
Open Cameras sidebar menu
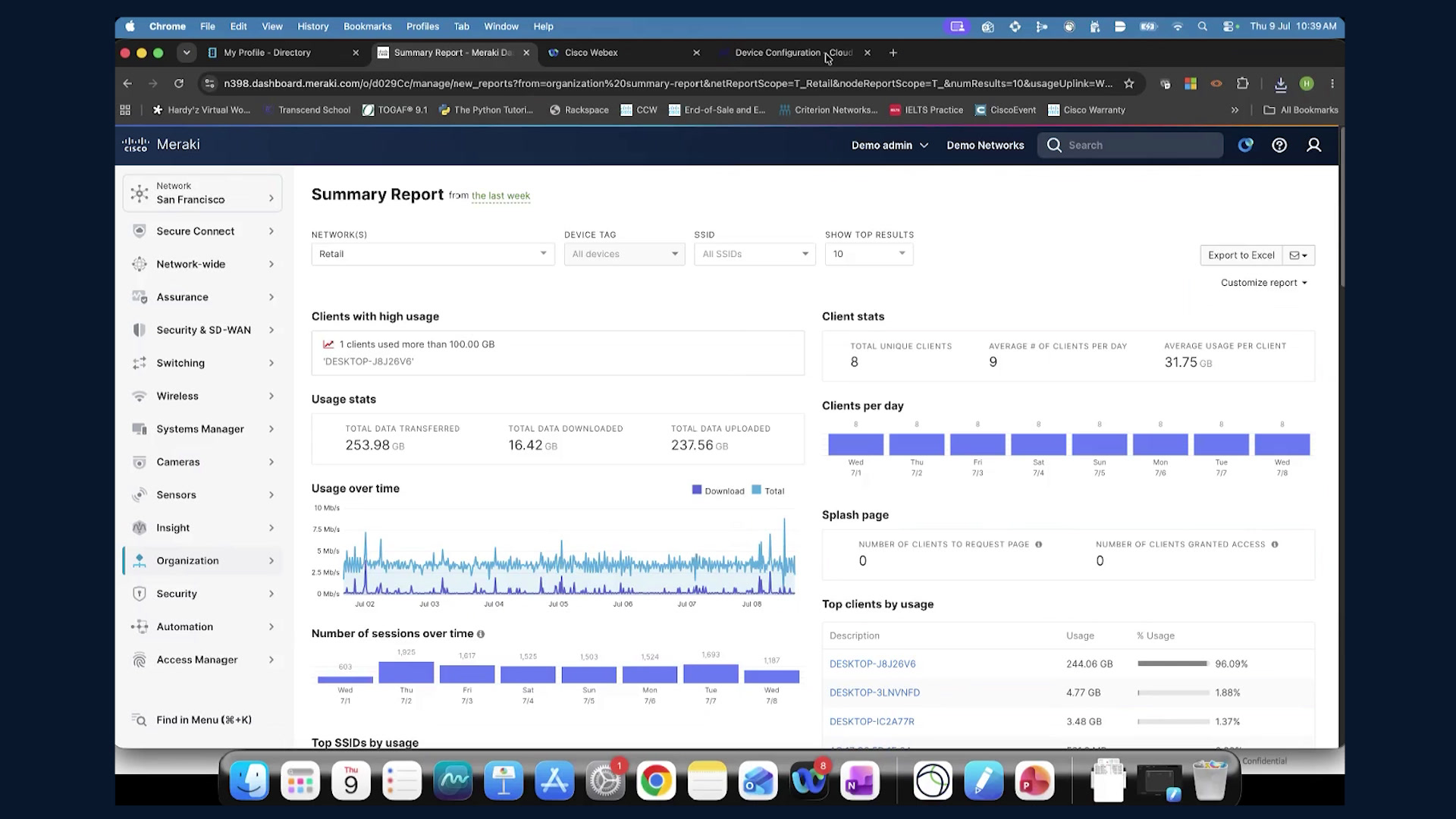(x=202, y=462)
